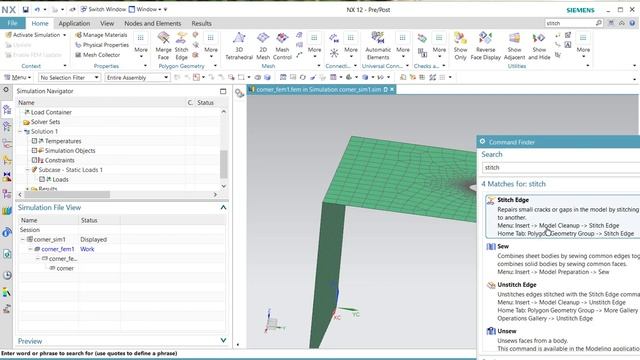640x360 pixels.
Task: Open the Simulation Navigator sidebar tab icon
Action: coord(7,109)
